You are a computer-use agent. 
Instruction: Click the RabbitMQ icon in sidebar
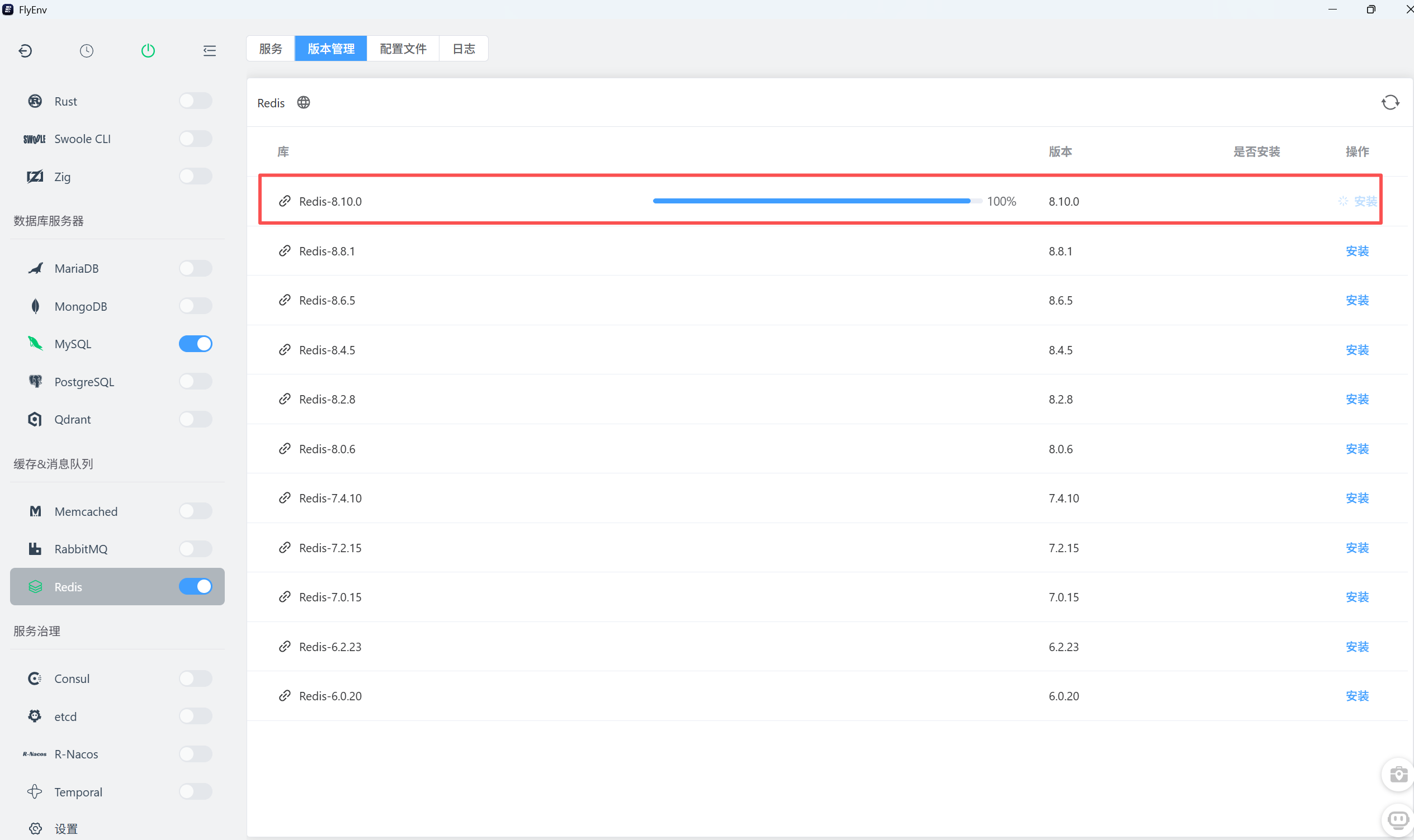(x=35, y=549)
